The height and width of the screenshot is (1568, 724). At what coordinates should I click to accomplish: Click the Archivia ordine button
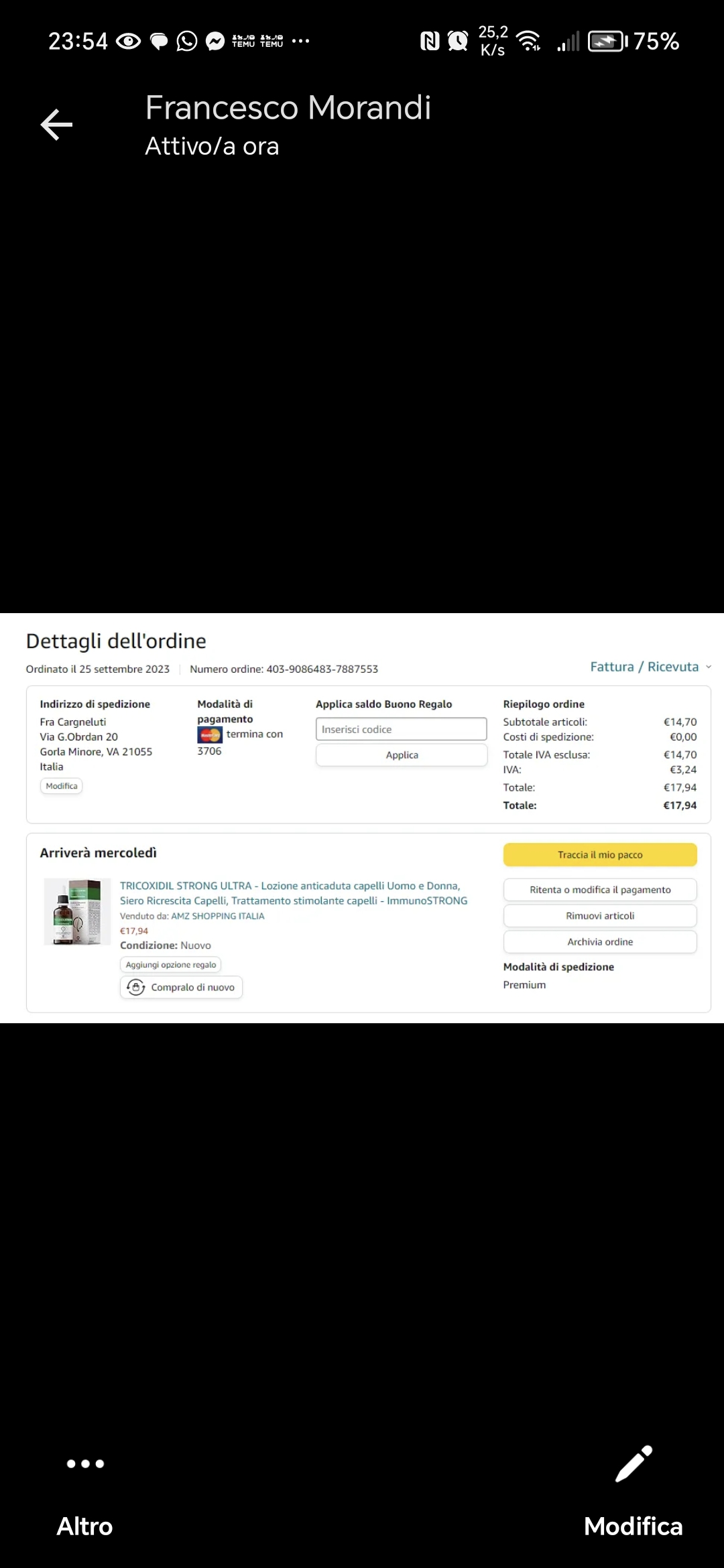coord(600,942)
